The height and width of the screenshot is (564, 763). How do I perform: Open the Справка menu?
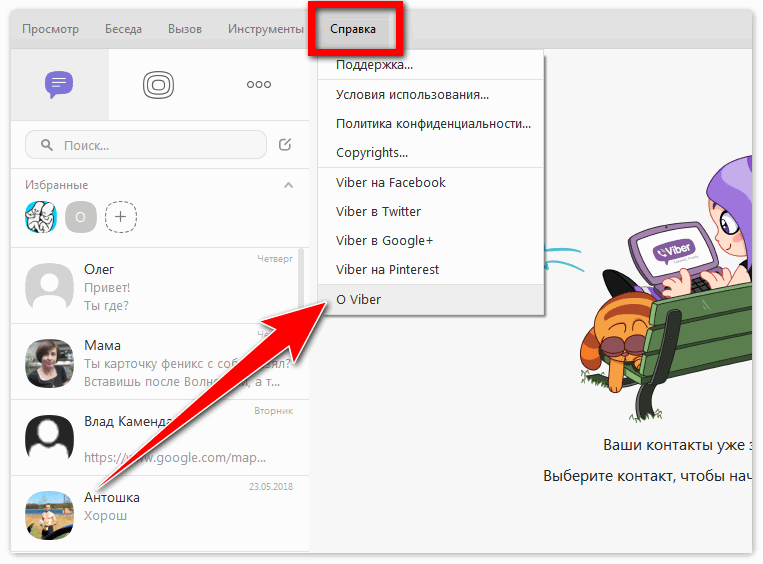tap(353, 29)
